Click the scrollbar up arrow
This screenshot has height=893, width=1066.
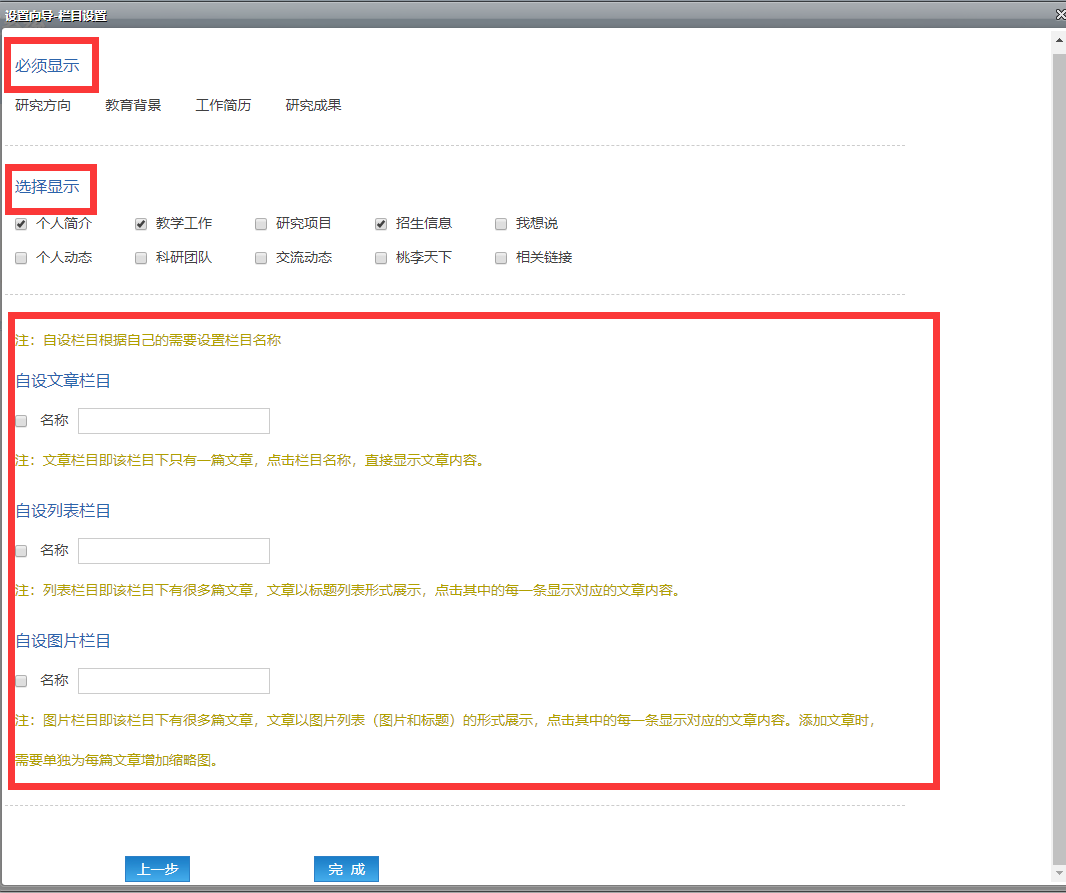[1058, 41]
